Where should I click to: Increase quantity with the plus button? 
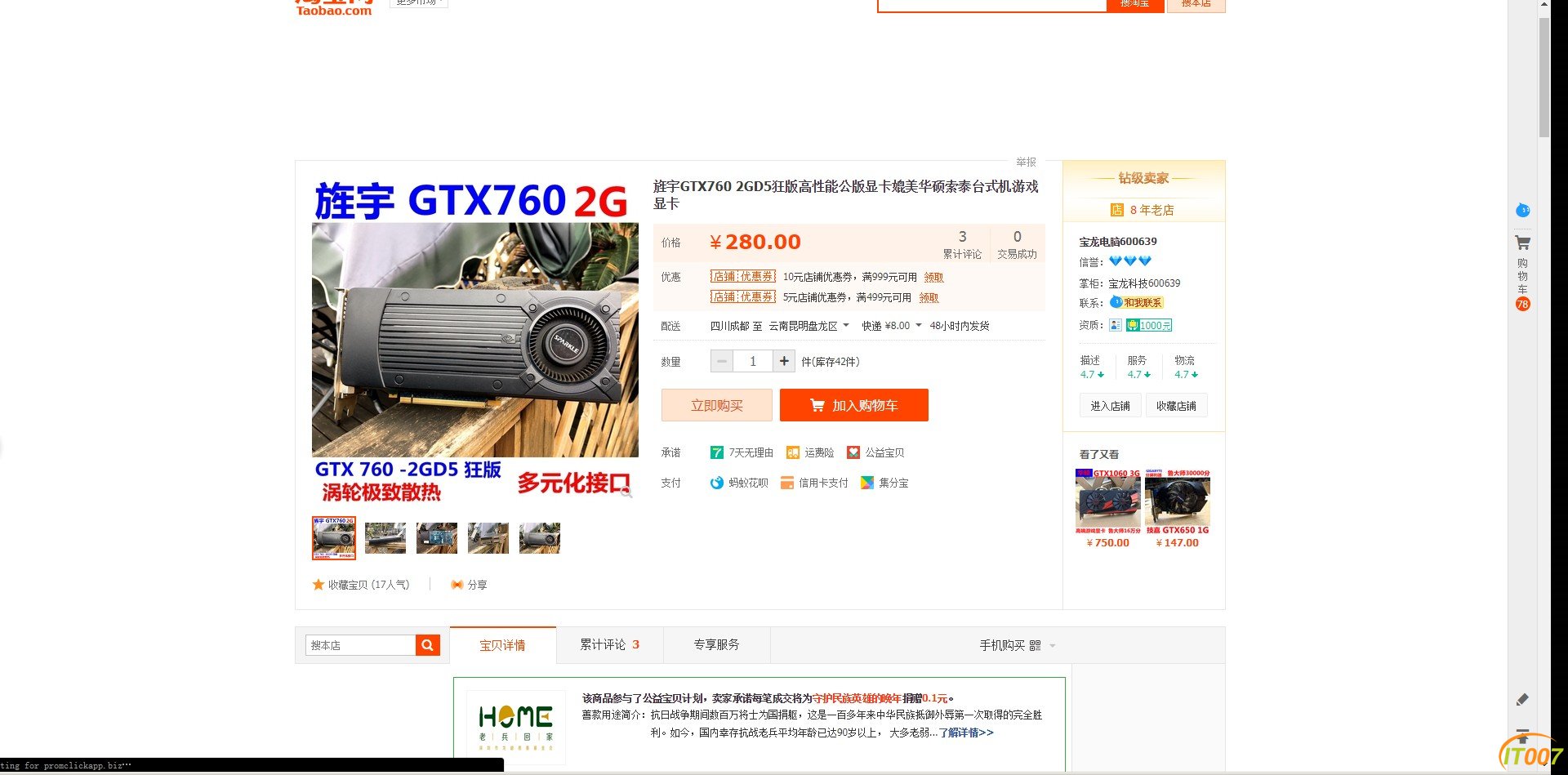[x=784, y=361]
